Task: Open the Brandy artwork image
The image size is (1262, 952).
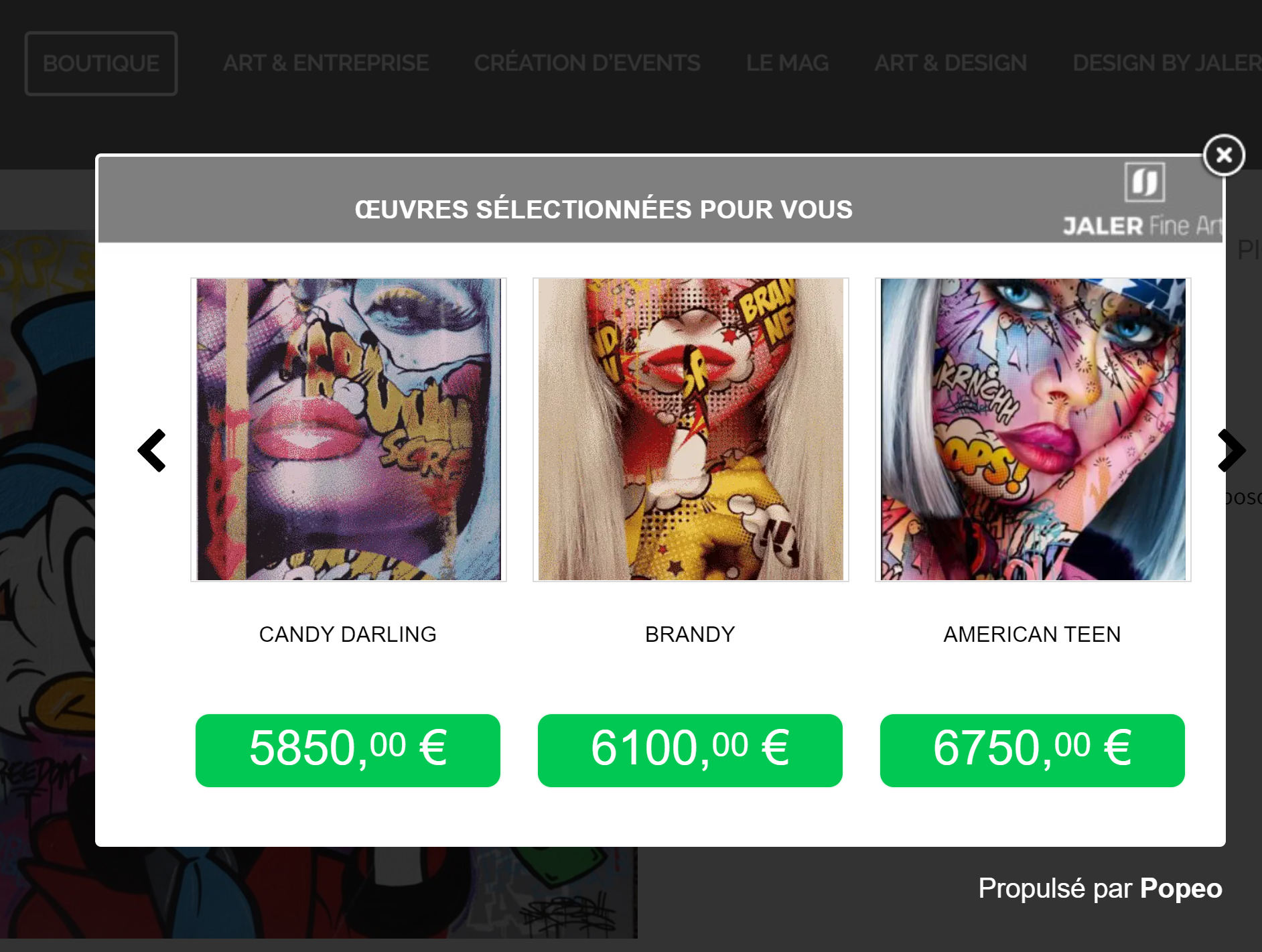Action: [x=691, y=429]
